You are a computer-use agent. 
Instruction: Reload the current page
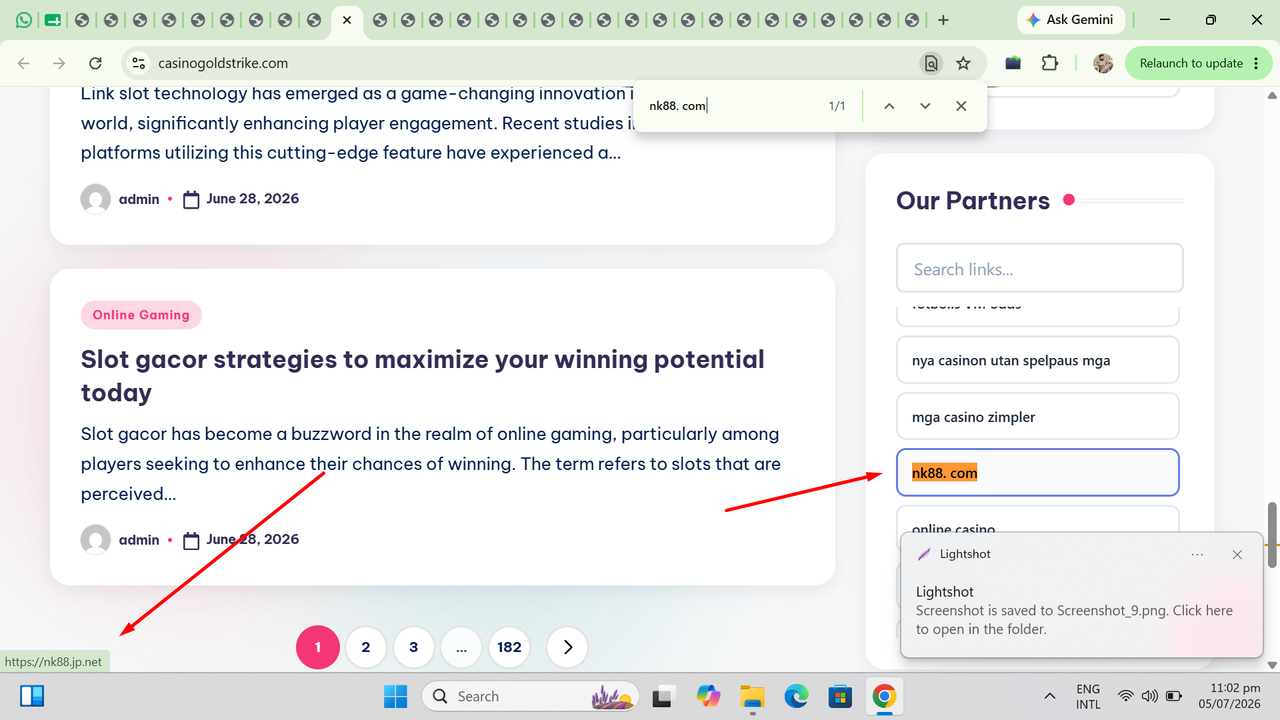(95, 63)
